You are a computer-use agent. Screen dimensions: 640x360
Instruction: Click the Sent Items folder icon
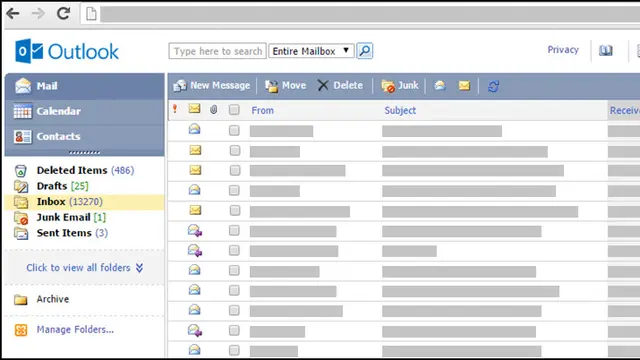(x=21, y=233)
